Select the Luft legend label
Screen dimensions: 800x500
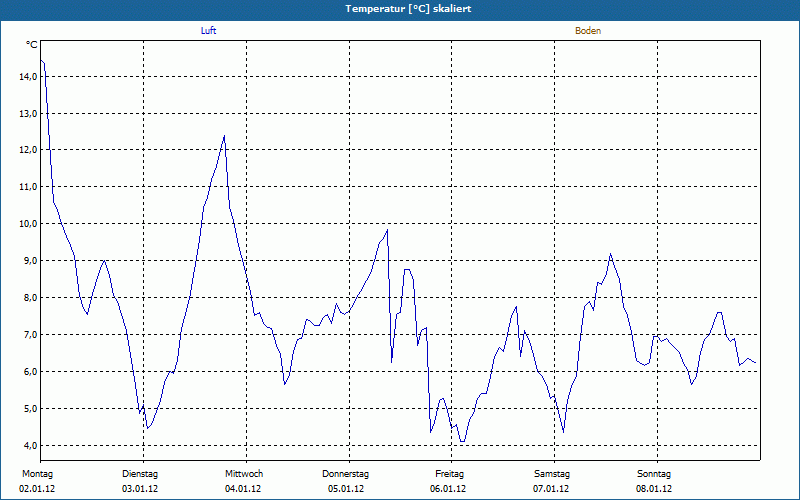(x=208, y=31)
